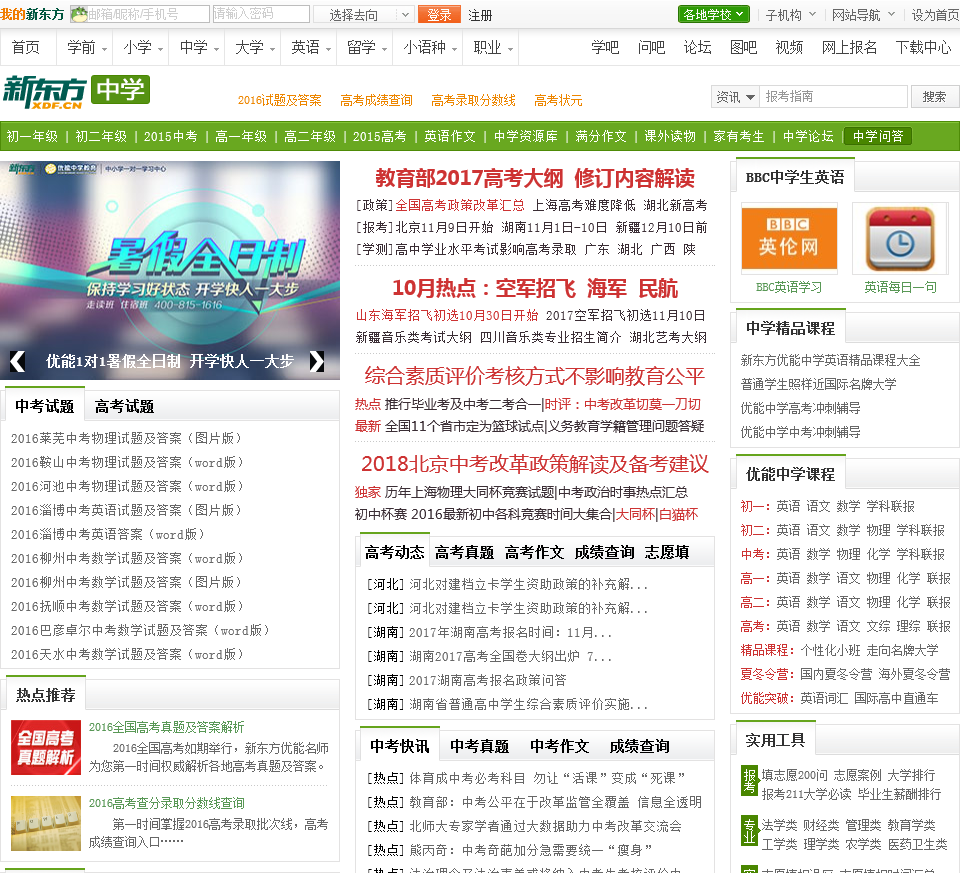Open the 高考录取分数线 orange link
Image resolution: width=960 pixels, height=873 pixels.
(x=473, y=100)
